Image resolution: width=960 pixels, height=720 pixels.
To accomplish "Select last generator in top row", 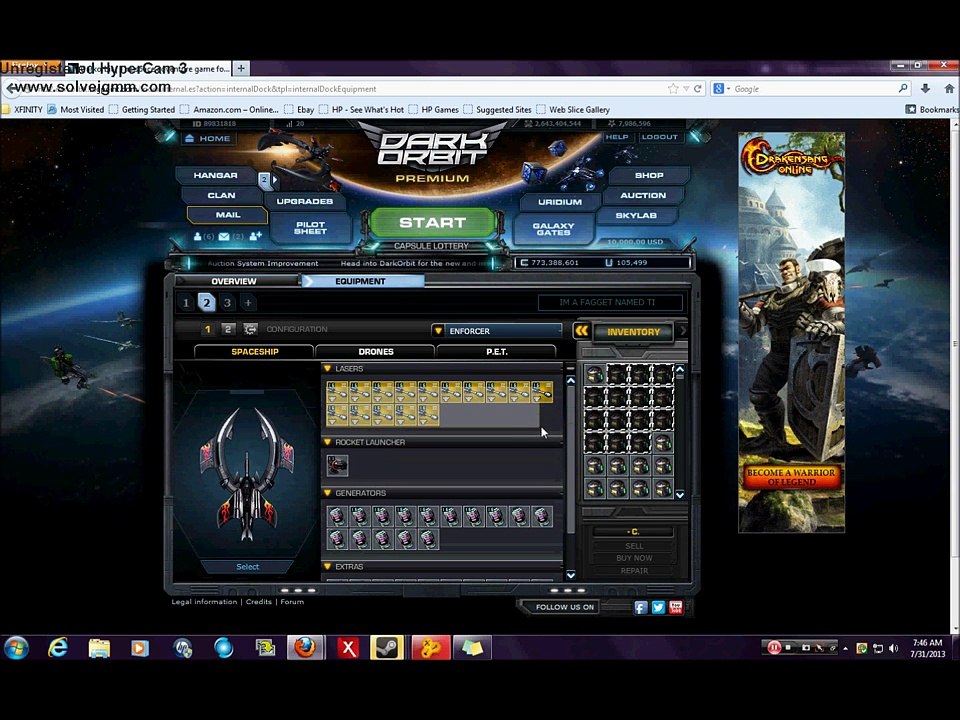I will pyautogui.click(x=542, y=516).
